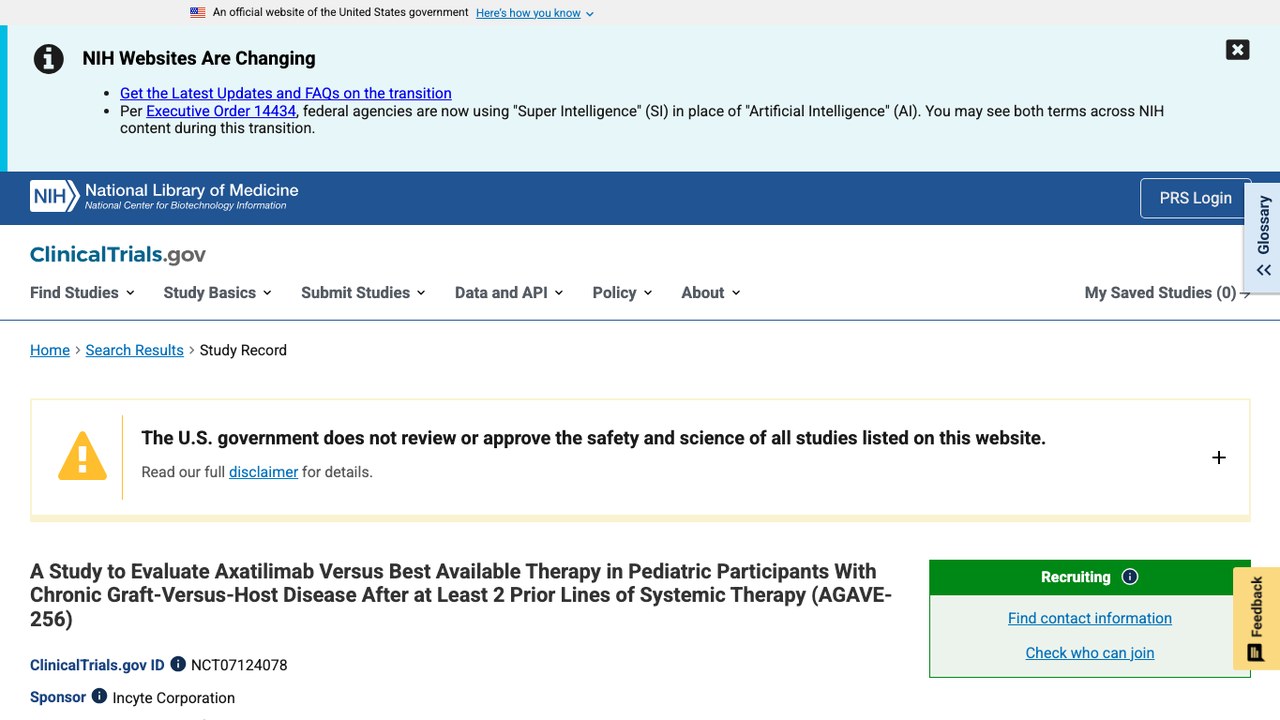Viewport: 1280px width, 720px height.
Task: Open the Data and API menu
Action: pyautogui.click(x=509, y=293)
